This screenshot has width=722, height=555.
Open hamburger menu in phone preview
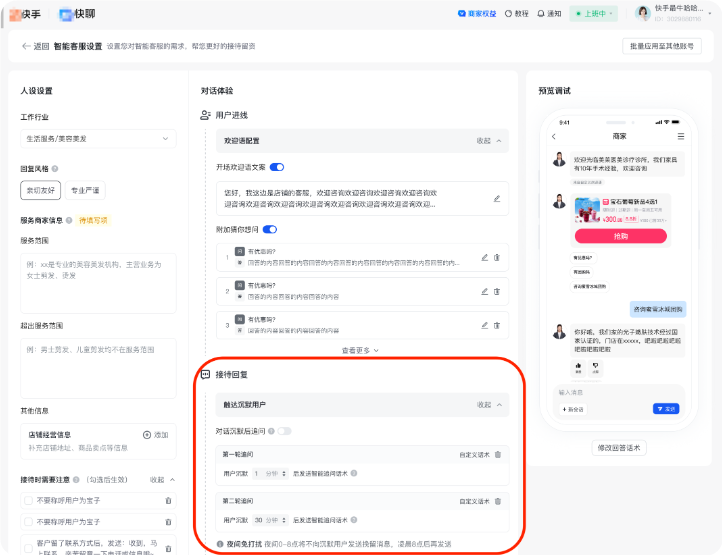pyautogui.click(x=681, y=136)
